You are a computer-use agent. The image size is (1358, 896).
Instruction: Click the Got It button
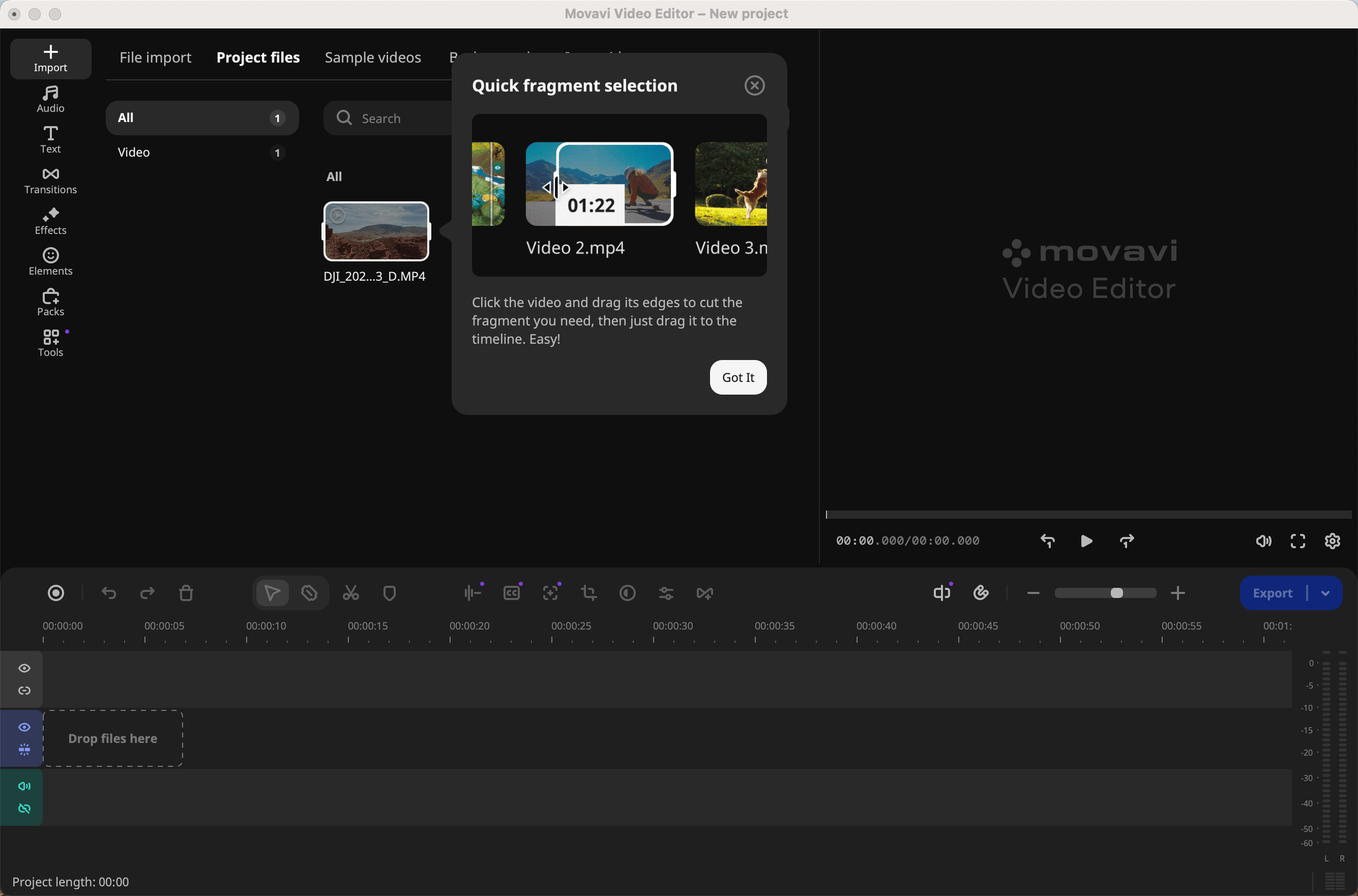click(x=738, y=377)
